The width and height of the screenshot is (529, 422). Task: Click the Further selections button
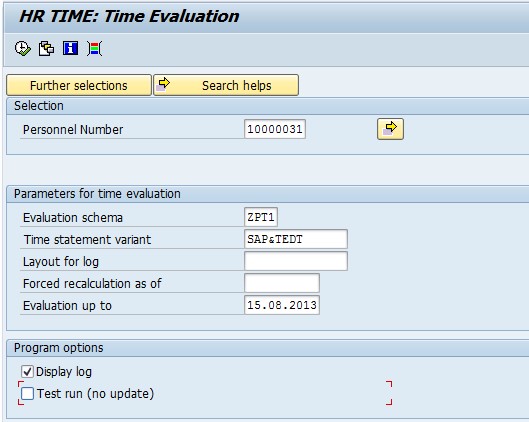[79, 85]
